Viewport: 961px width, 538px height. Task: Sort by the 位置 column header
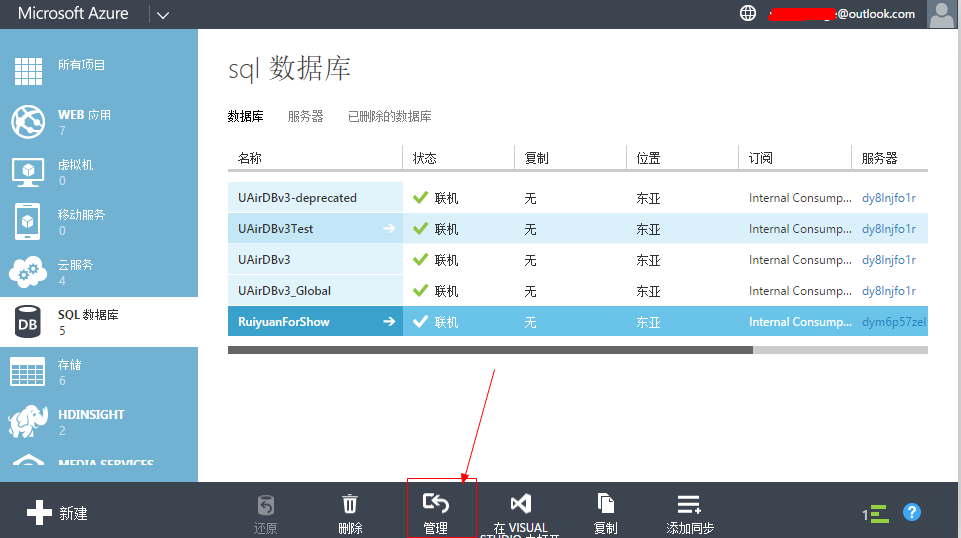[x=648, y=158]
